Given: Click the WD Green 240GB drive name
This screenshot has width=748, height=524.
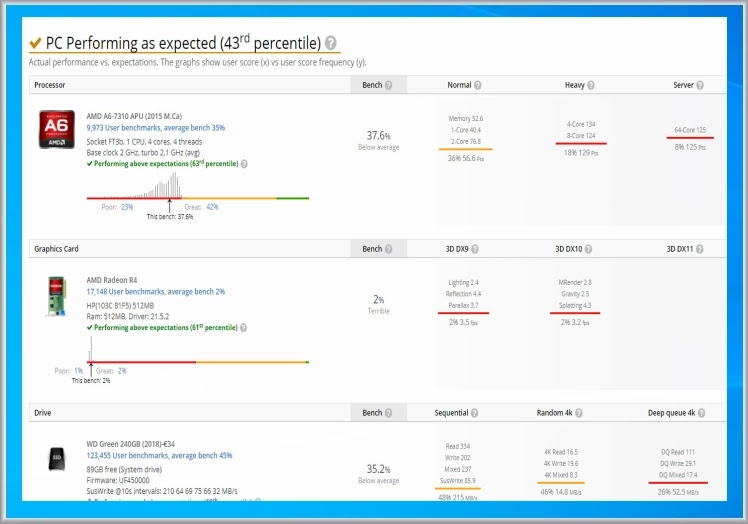Looking at the screenshot, I should [x=131, y=444].
